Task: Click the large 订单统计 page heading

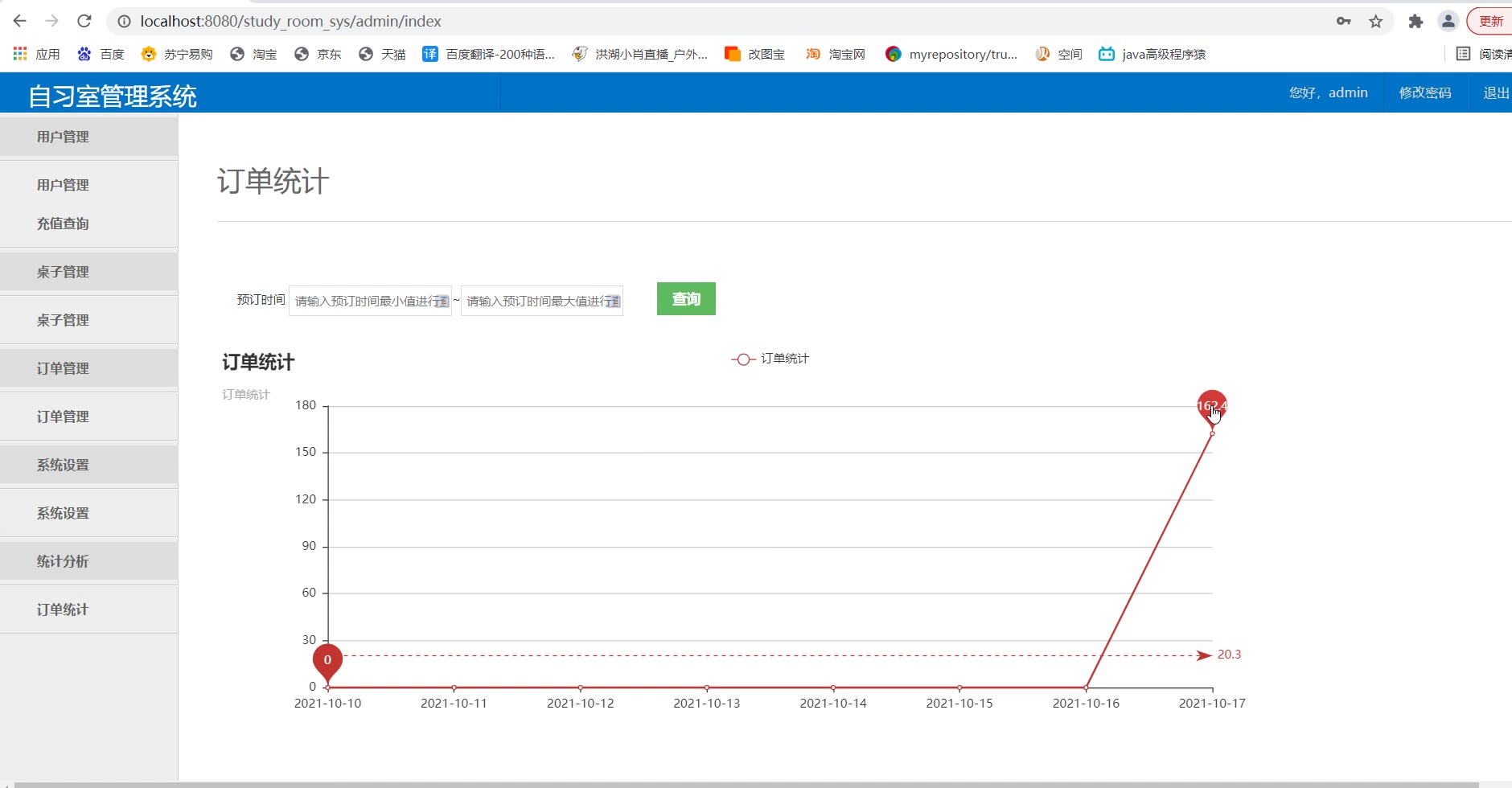Action: (x=273, y=182)
